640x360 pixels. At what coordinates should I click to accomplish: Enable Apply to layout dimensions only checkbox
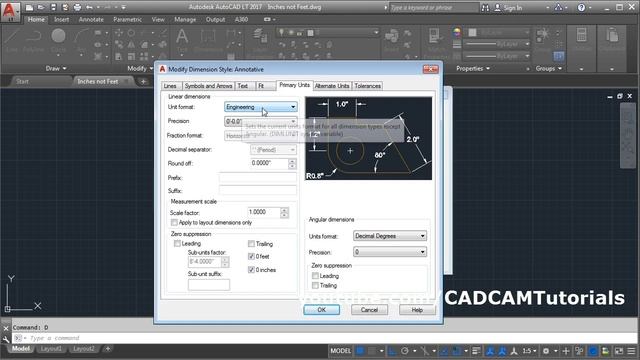[x=174, y=222]
